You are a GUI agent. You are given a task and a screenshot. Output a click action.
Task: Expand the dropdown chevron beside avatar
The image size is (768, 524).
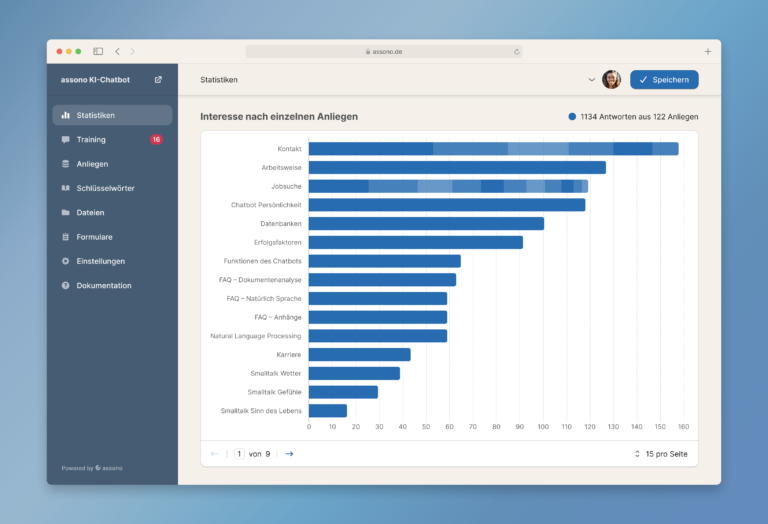tap(592, 80)
